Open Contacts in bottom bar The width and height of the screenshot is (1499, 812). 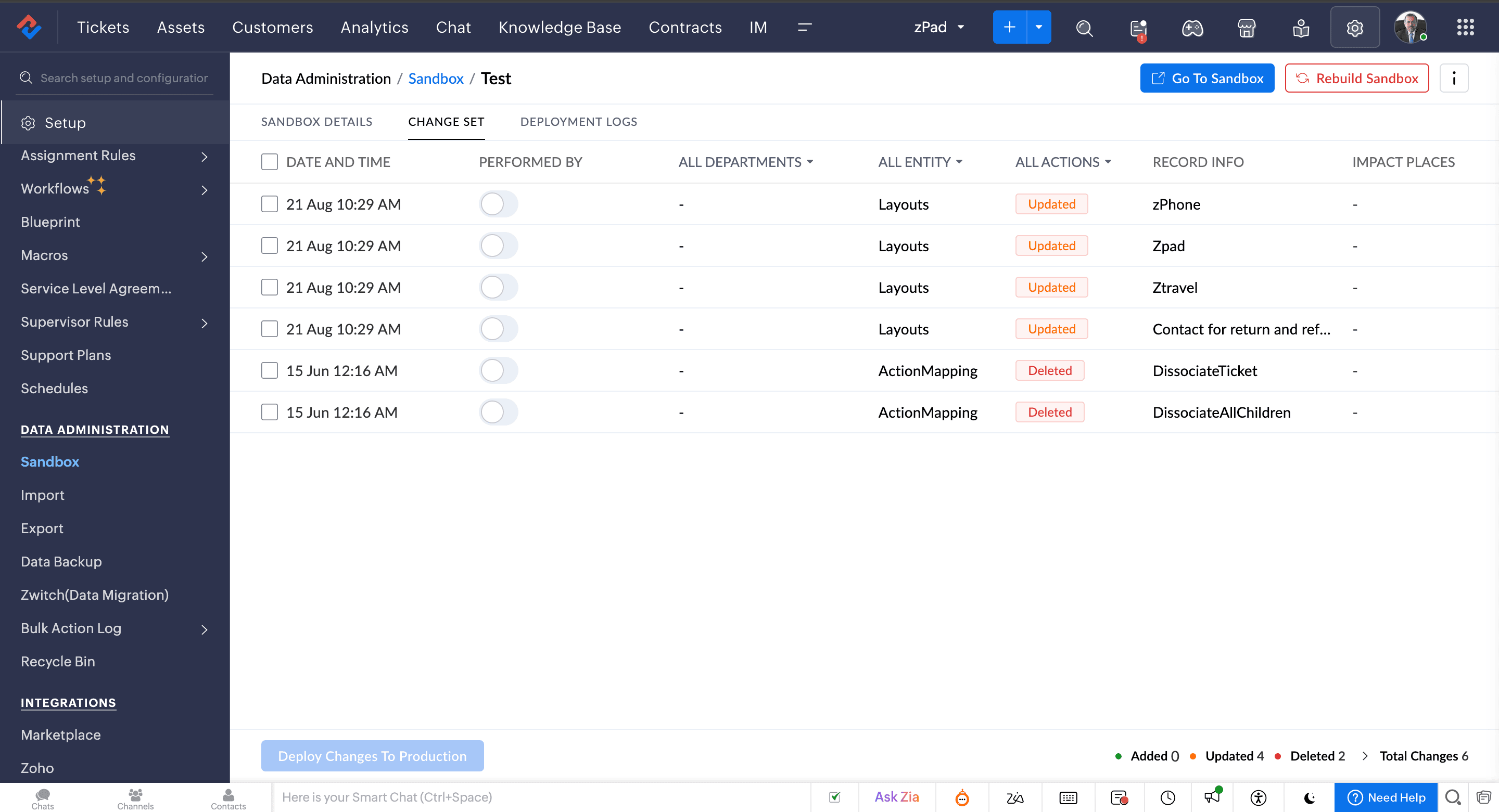tap(228, 798)
